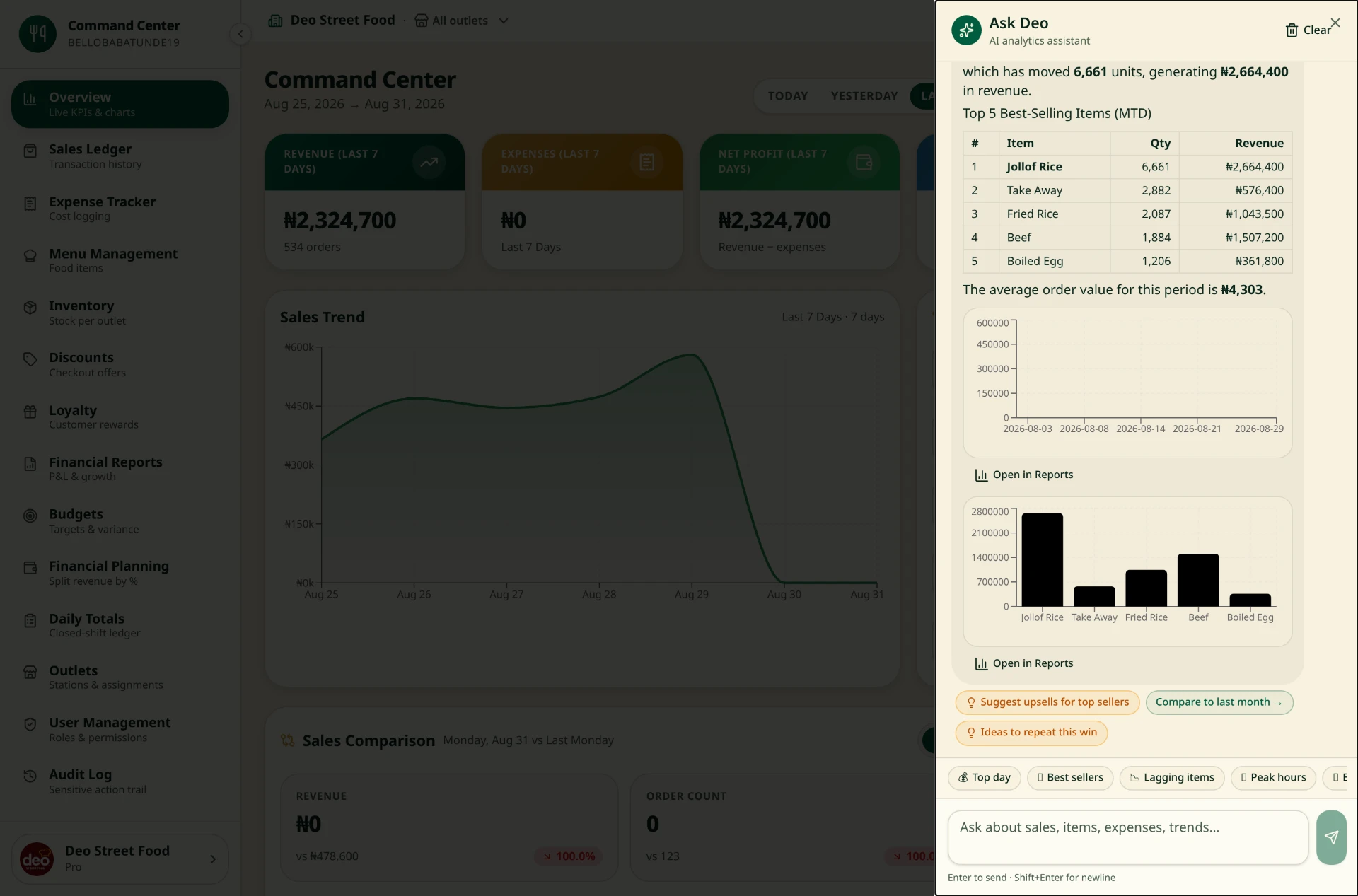Choose Ideas to repeat this win
The width and height of the screenshot is (1358, 896).
click(1031, 733)
